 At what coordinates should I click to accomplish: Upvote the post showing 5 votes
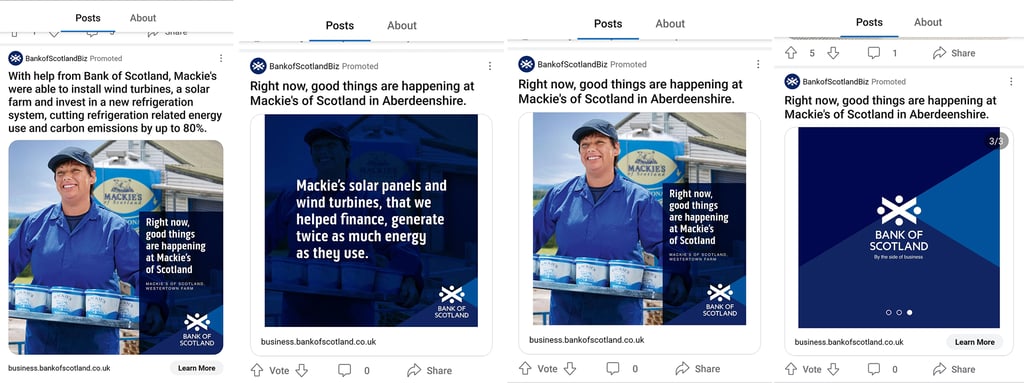(x=791, y=53)
